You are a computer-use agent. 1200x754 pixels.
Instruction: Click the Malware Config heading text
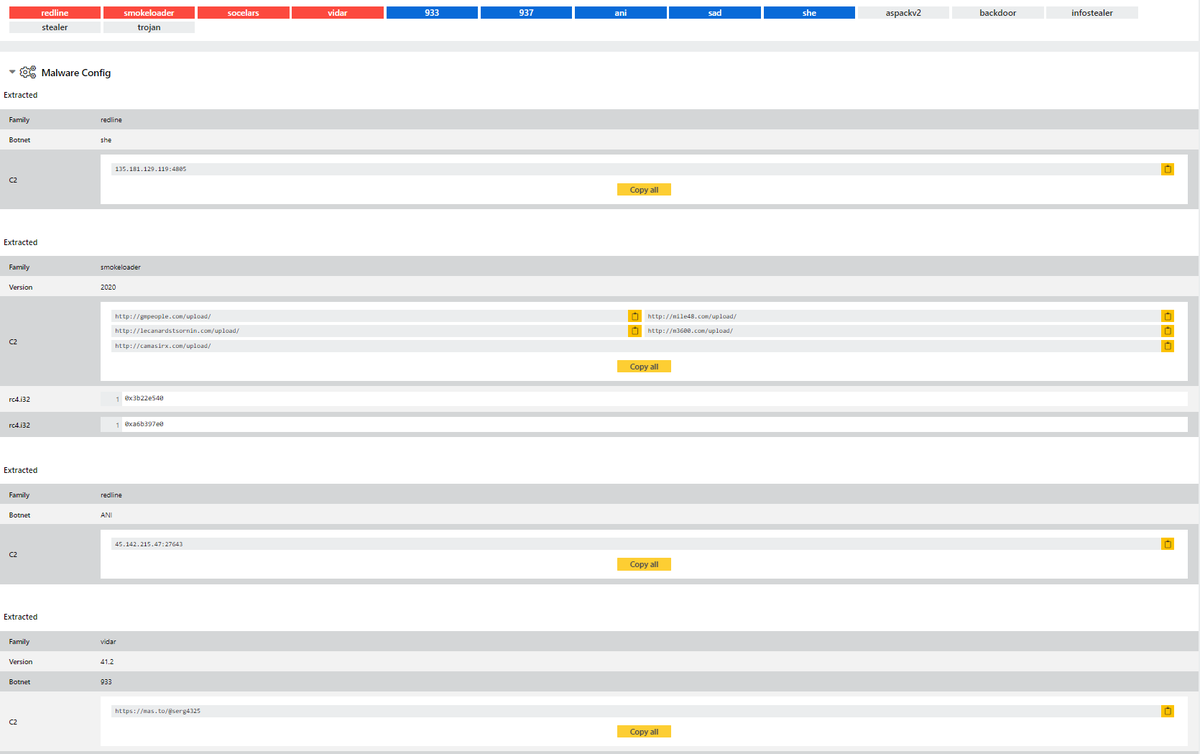point(76,73)
